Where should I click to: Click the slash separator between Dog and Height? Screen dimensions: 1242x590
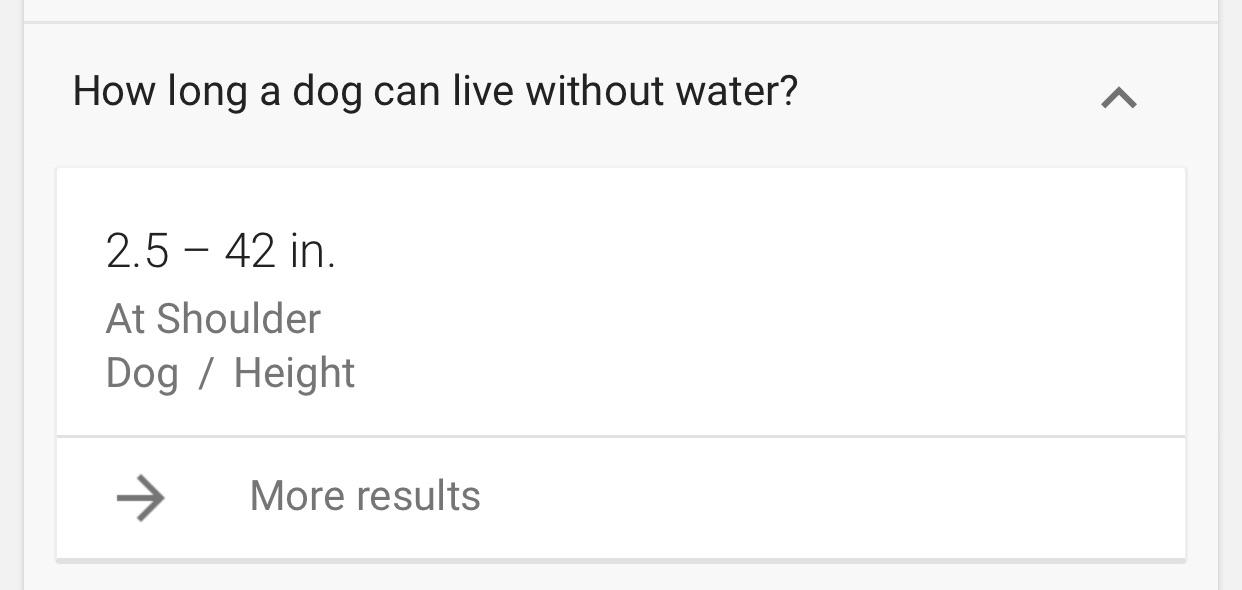[206, 373]
